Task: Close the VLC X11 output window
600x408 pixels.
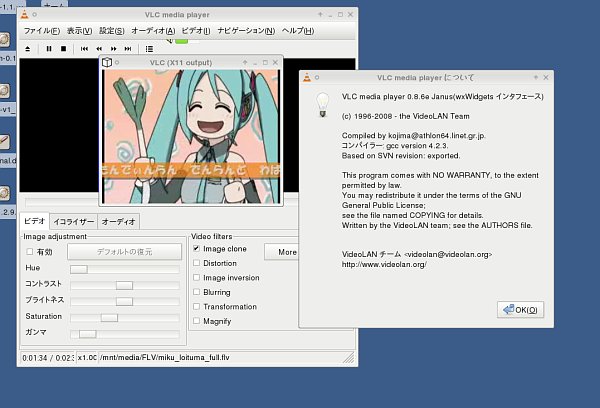Action: tap(275, 62)
